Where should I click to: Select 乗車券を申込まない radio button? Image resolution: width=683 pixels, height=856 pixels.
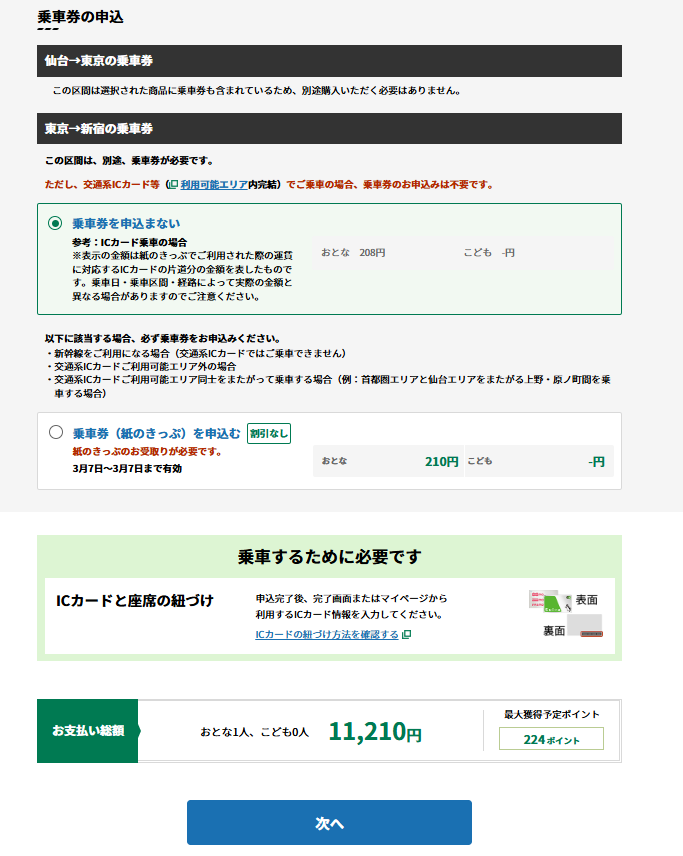coord(56,223)
